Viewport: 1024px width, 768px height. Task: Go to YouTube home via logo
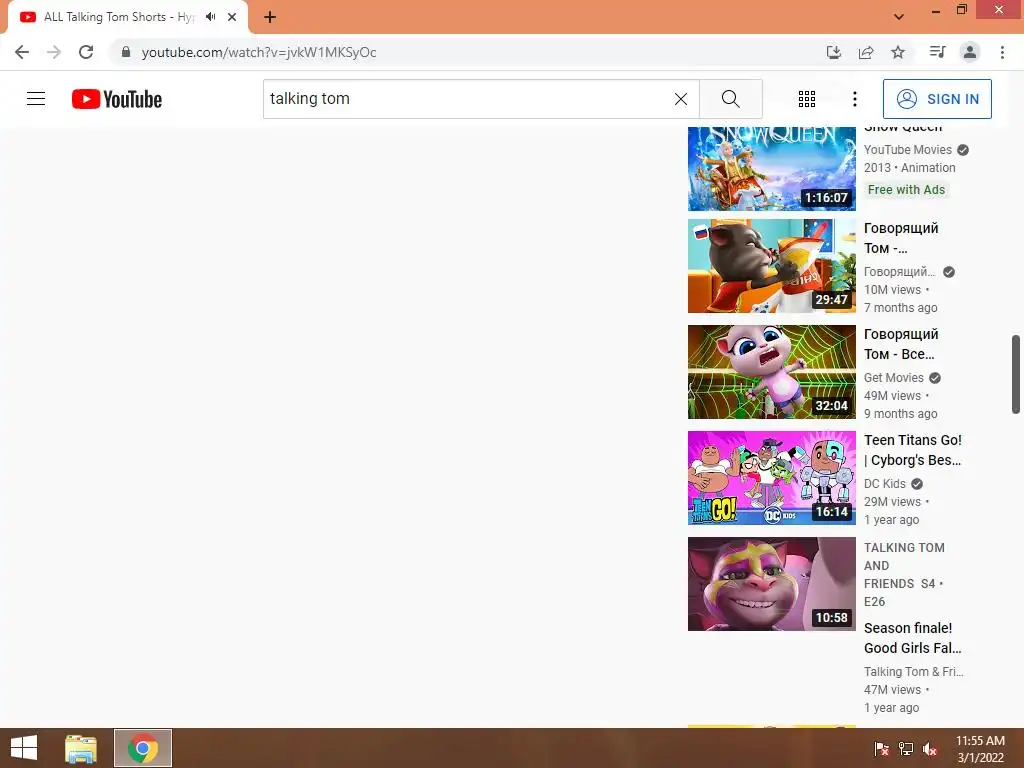117,99
